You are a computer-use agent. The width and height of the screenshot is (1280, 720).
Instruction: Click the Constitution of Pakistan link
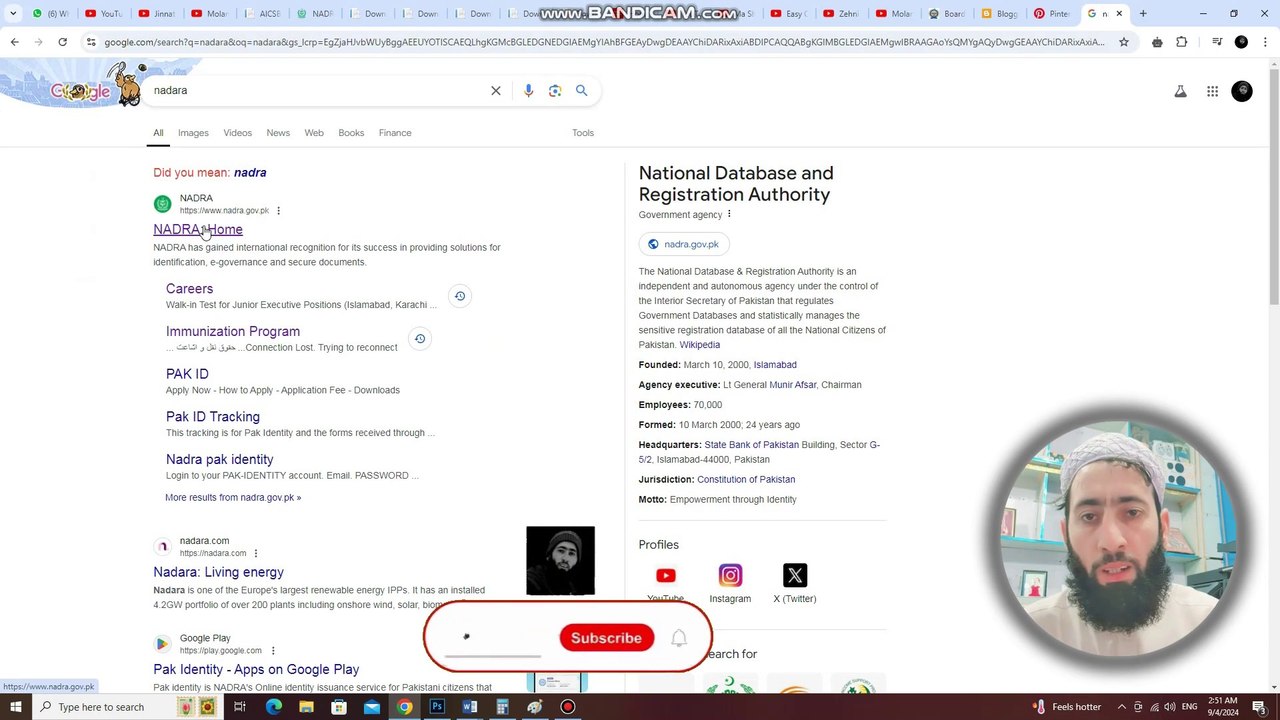tap(746, 480)
